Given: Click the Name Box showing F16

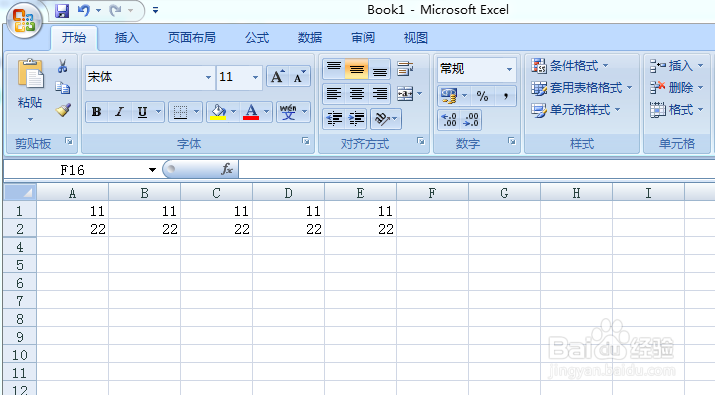Looking at the screenshot, I should (x=73, y=170).
